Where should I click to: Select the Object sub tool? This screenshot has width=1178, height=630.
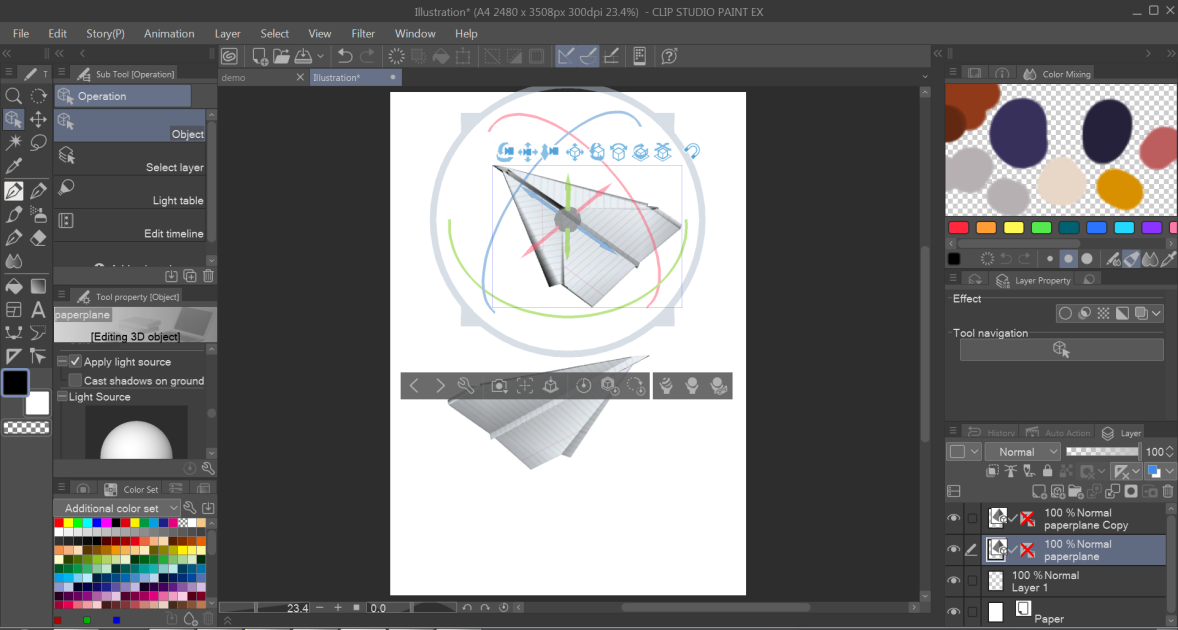pos(130,125)
